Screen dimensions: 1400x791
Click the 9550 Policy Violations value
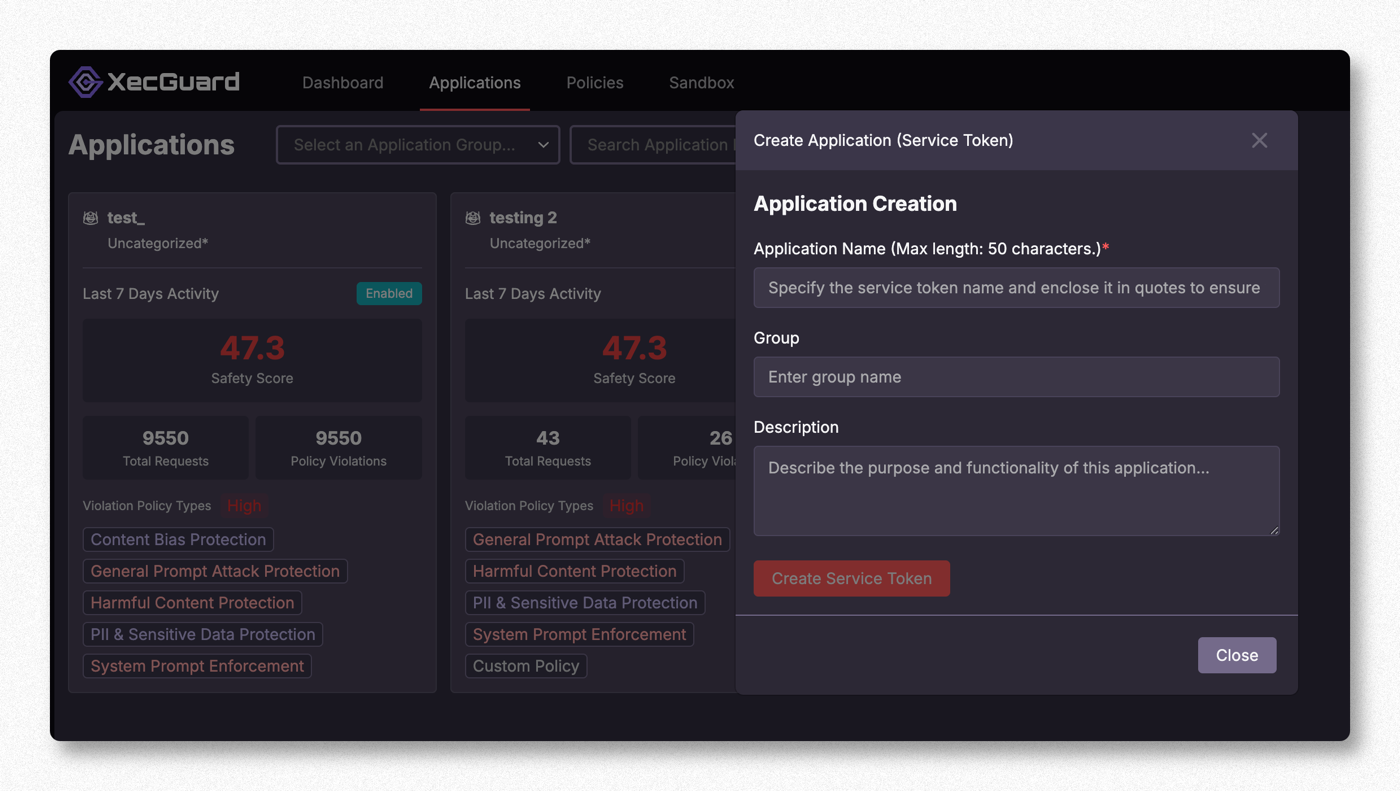pos(339,438)
